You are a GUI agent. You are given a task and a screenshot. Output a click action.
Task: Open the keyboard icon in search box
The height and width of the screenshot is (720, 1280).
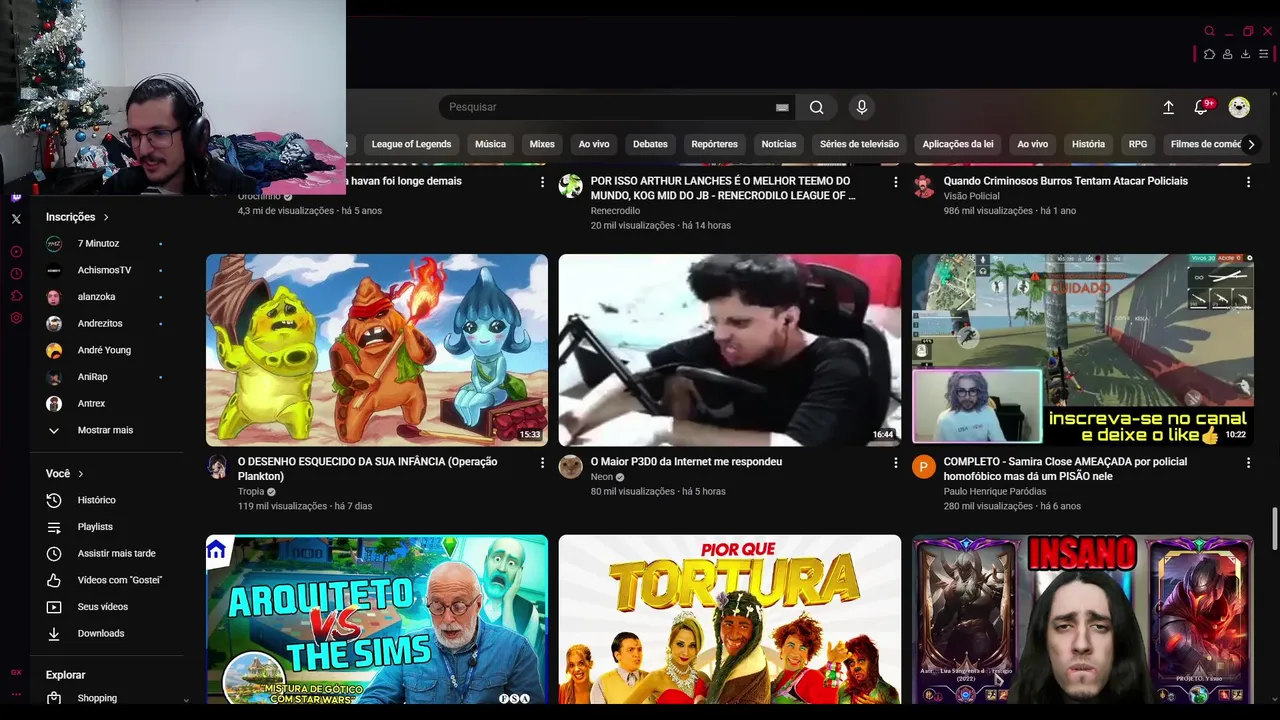782,107
